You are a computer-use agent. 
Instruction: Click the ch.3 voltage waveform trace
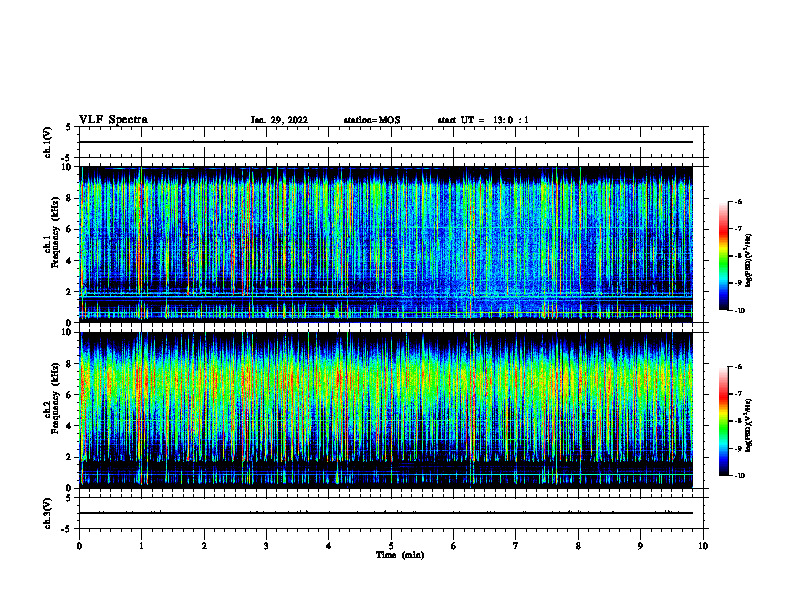(x=386, y=513)
